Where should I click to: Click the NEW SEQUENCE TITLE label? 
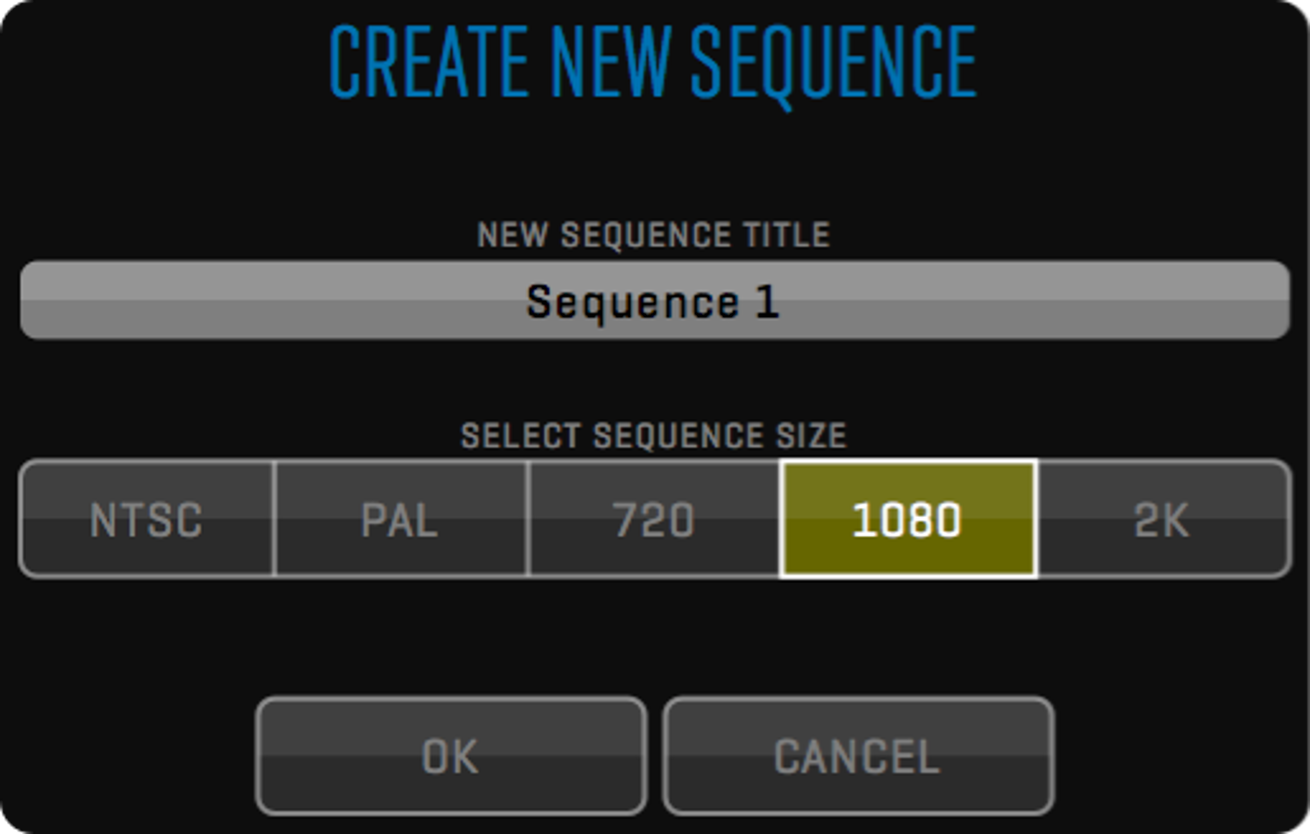pyautogui.click(x=654, y=235)
